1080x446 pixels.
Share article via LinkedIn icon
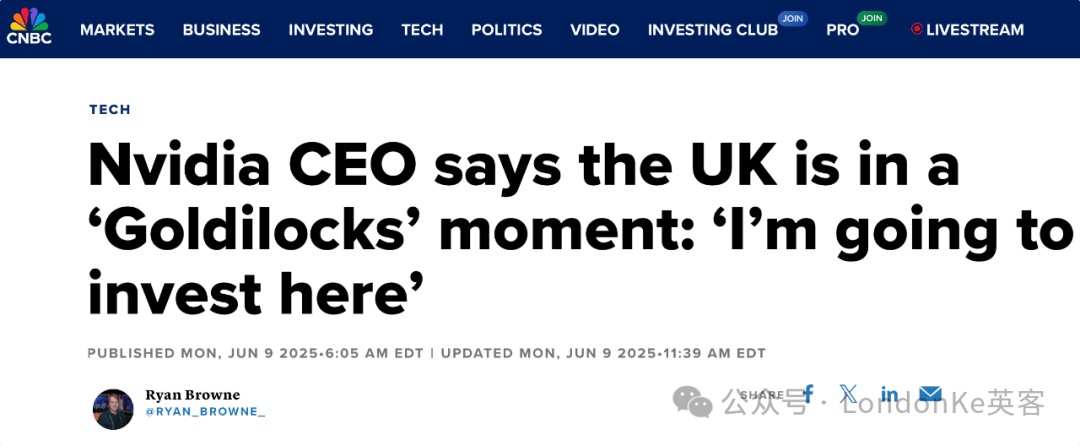tap(889, 394)
